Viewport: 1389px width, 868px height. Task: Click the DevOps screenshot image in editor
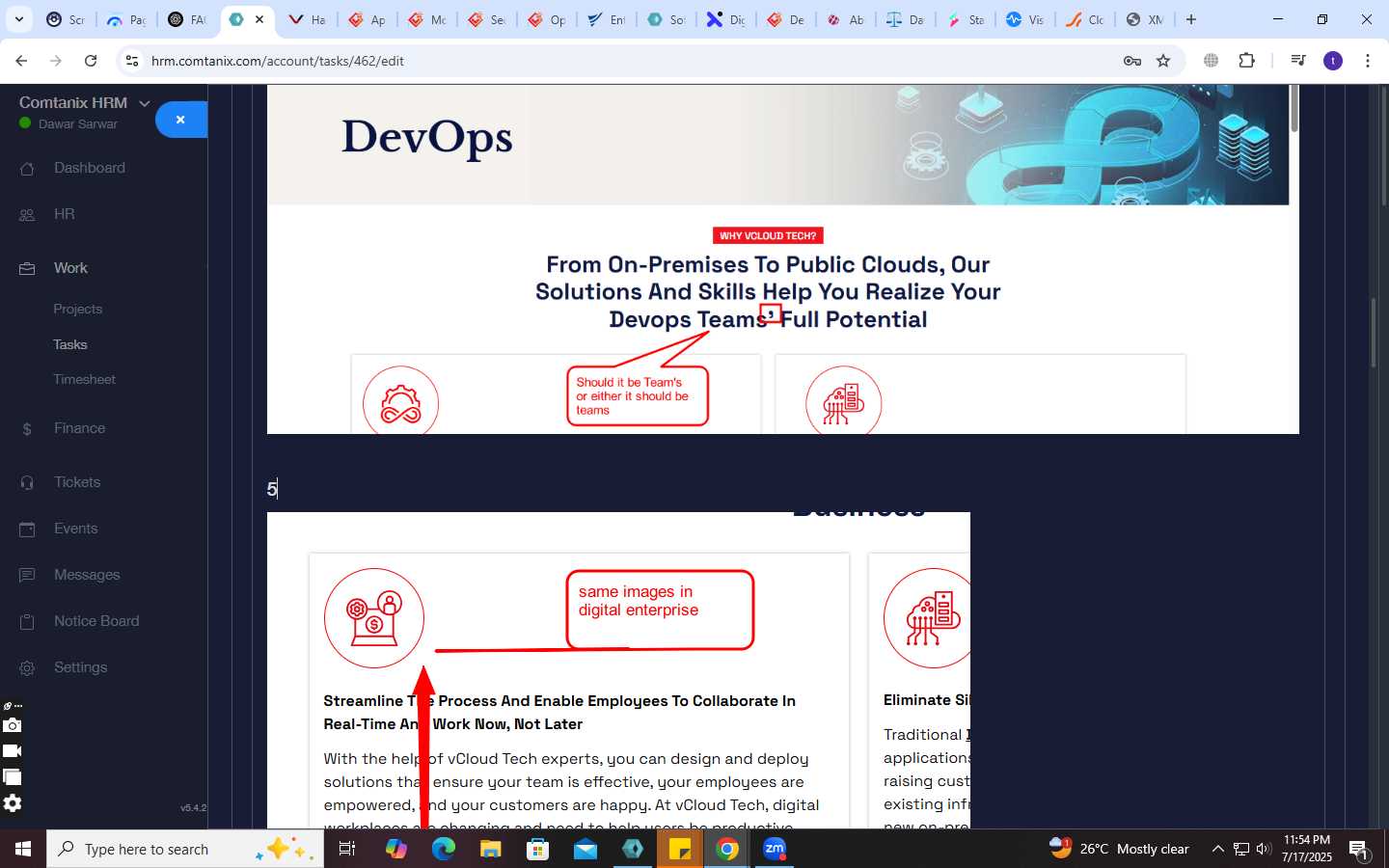tap(782, 258)
